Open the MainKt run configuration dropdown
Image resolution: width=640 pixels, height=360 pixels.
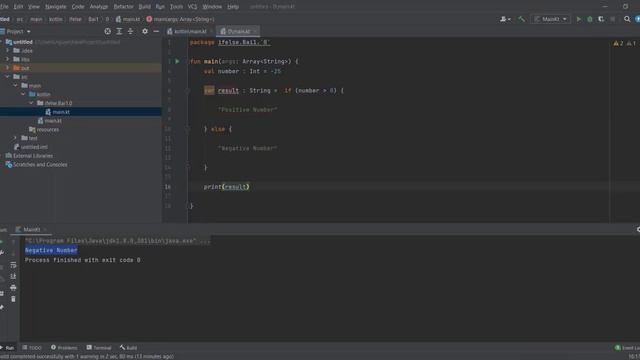point(550,19)
